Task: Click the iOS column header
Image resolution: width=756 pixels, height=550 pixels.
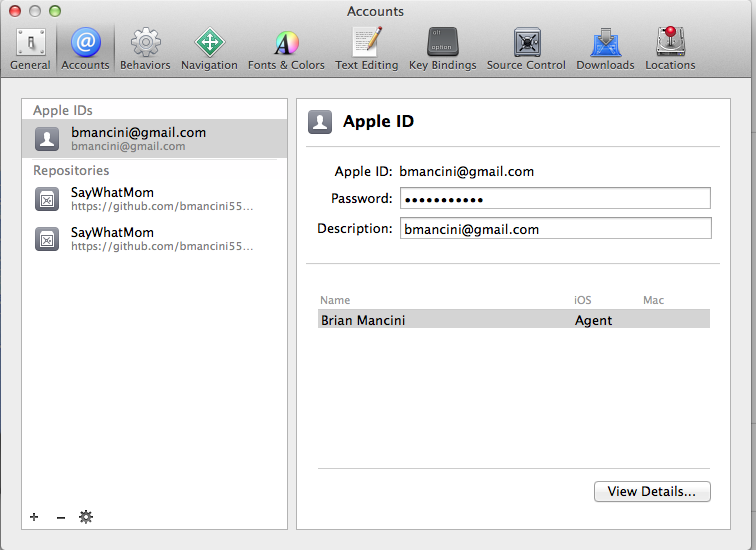Action: pos(582,300)
